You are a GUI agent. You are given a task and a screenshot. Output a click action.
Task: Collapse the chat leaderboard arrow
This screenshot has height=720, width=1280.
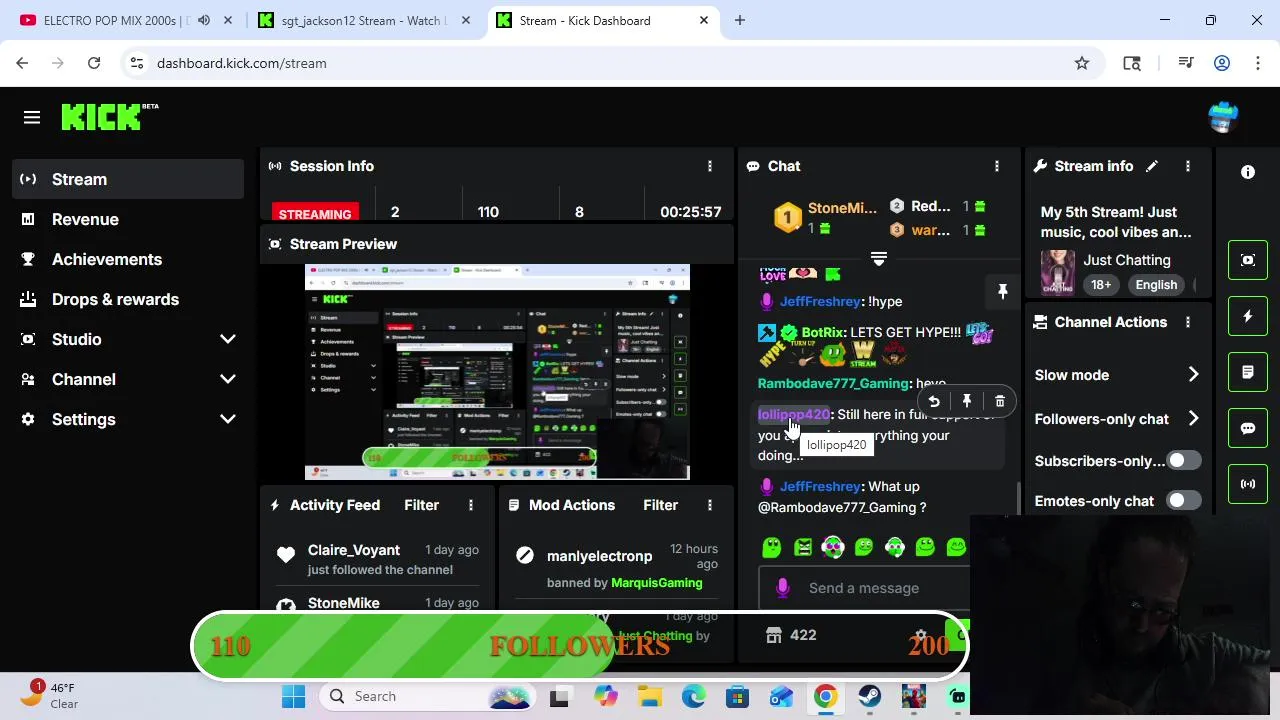[x=879, y=260]
